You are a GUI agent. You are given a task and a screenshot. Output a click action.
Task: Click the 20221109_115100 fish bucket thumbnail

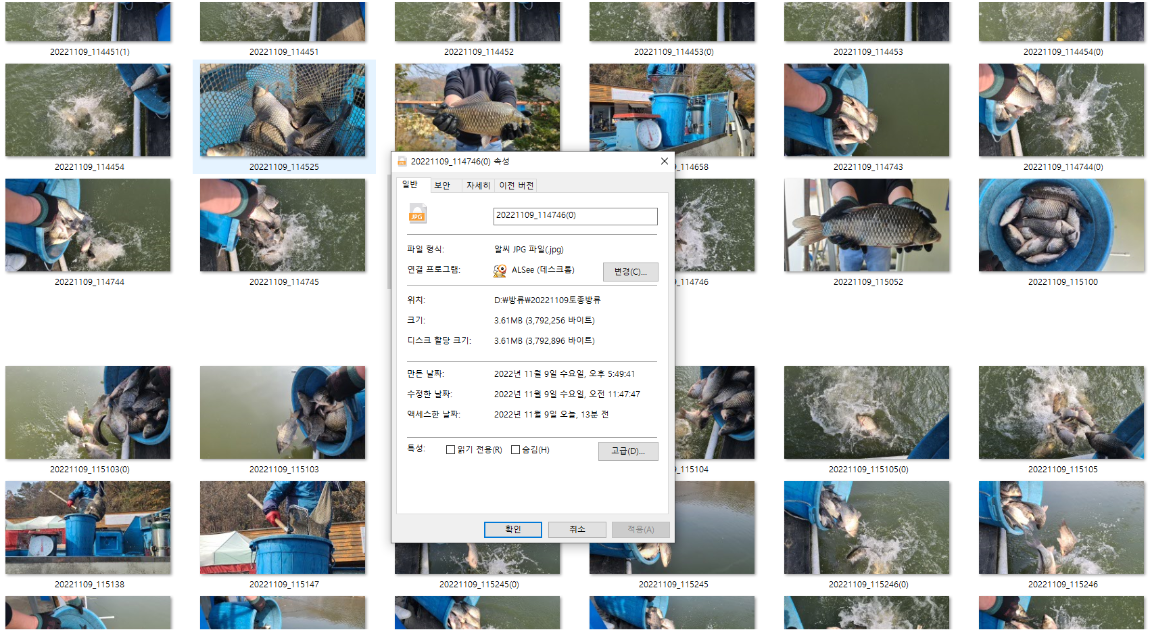pos(1061,224)
